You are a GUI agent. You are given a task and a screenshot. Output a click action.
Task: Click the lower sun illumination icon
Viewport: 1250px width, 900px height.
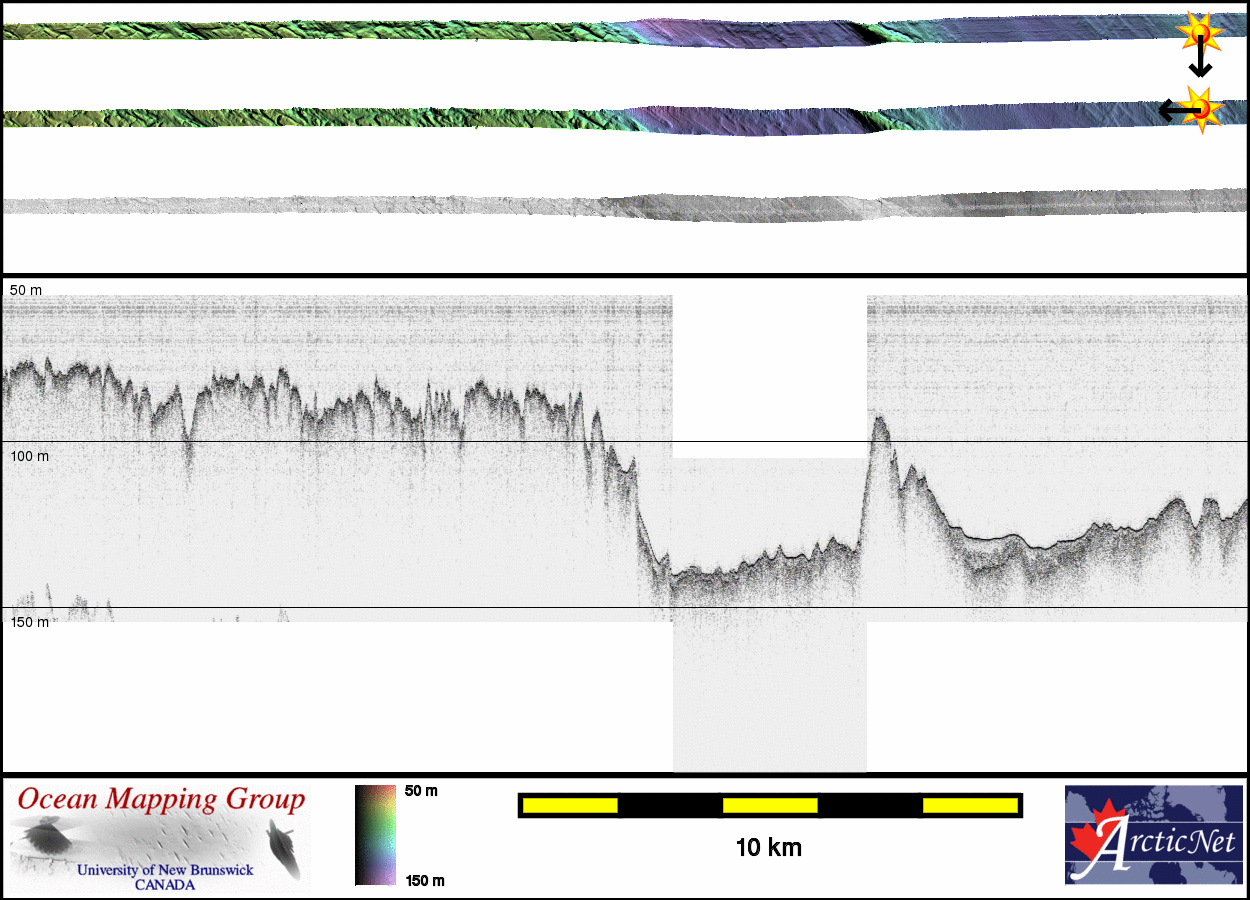coord(1203,108)
